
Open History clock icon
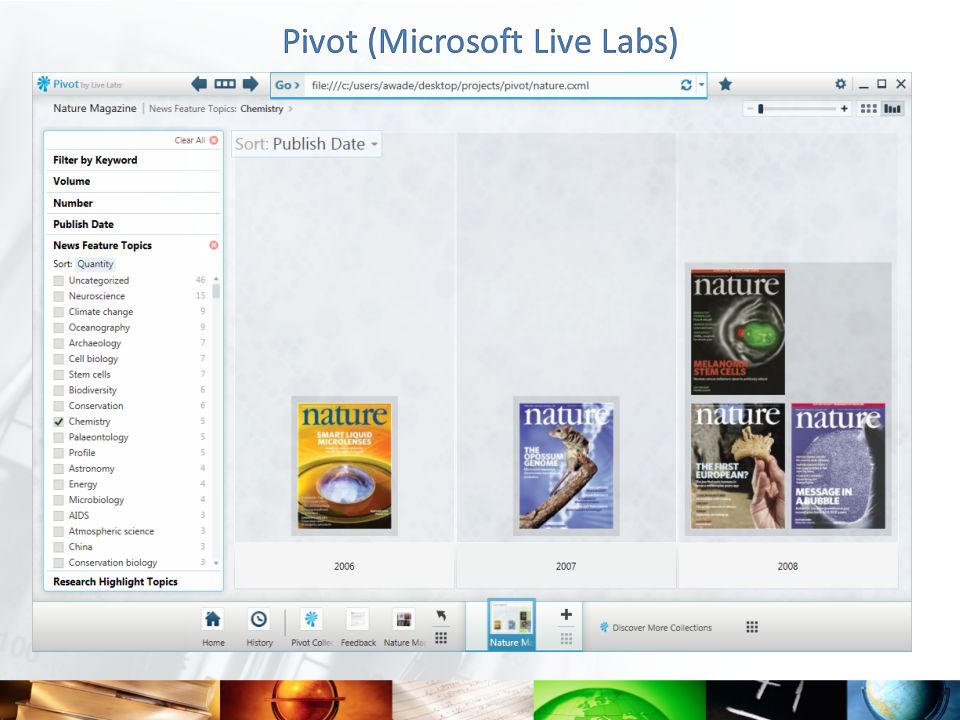pos(259,620)
